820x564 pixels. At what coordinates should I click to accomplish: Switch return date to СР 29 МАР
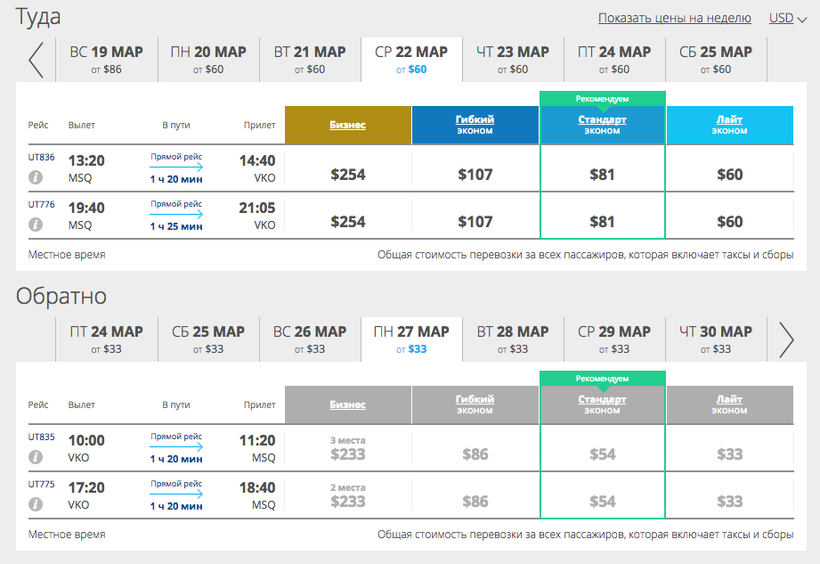pos(614,340)
